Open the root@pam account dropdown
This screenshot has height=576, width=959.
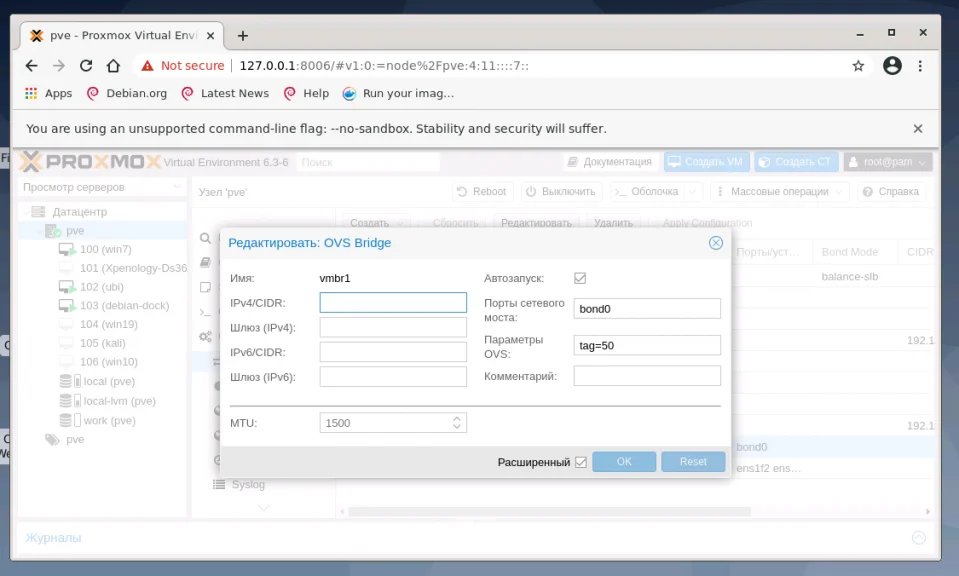click(x=888, y=161)
